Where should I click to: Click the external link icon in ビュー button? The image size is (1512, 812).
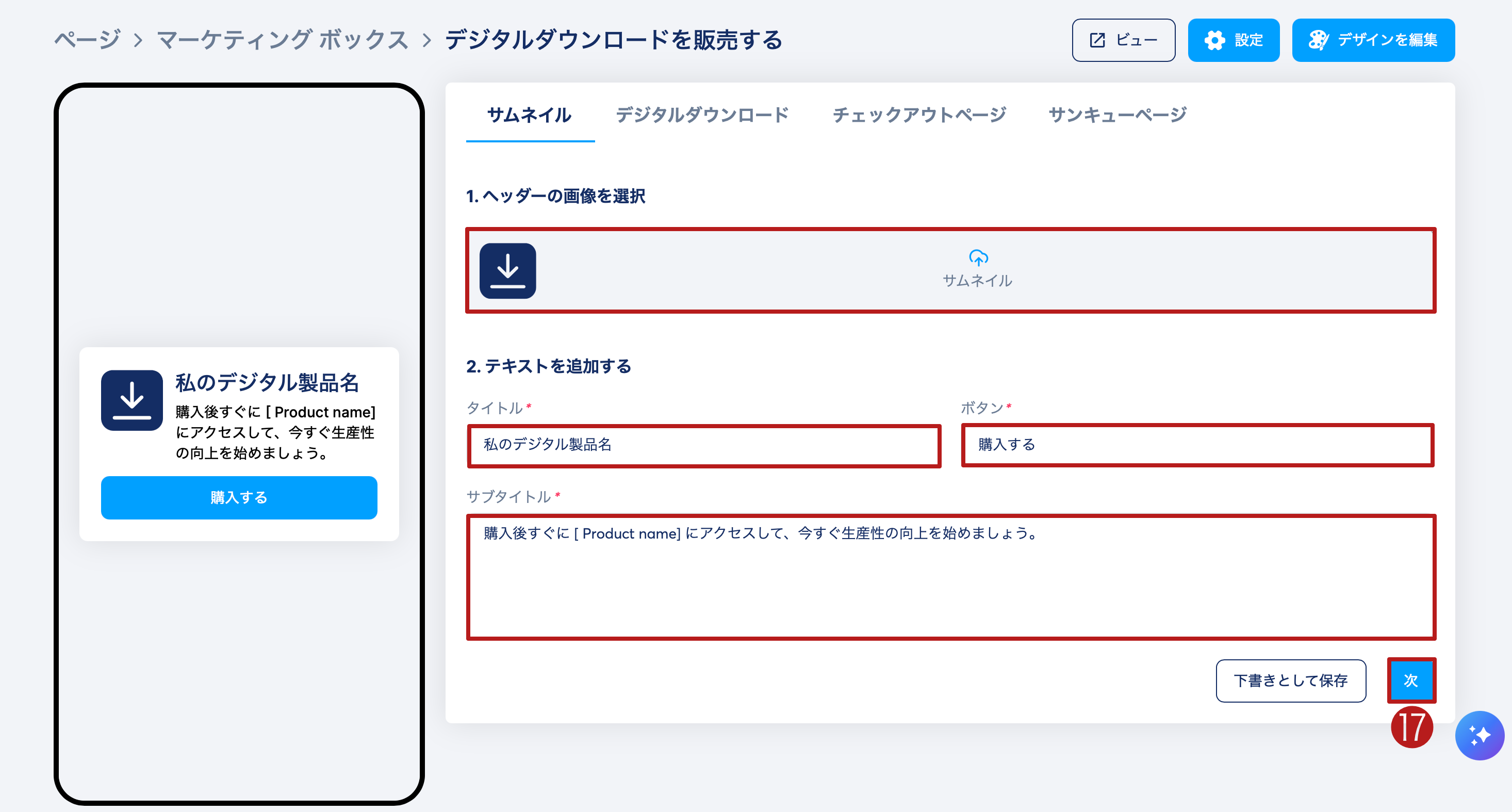point(1097,40)
